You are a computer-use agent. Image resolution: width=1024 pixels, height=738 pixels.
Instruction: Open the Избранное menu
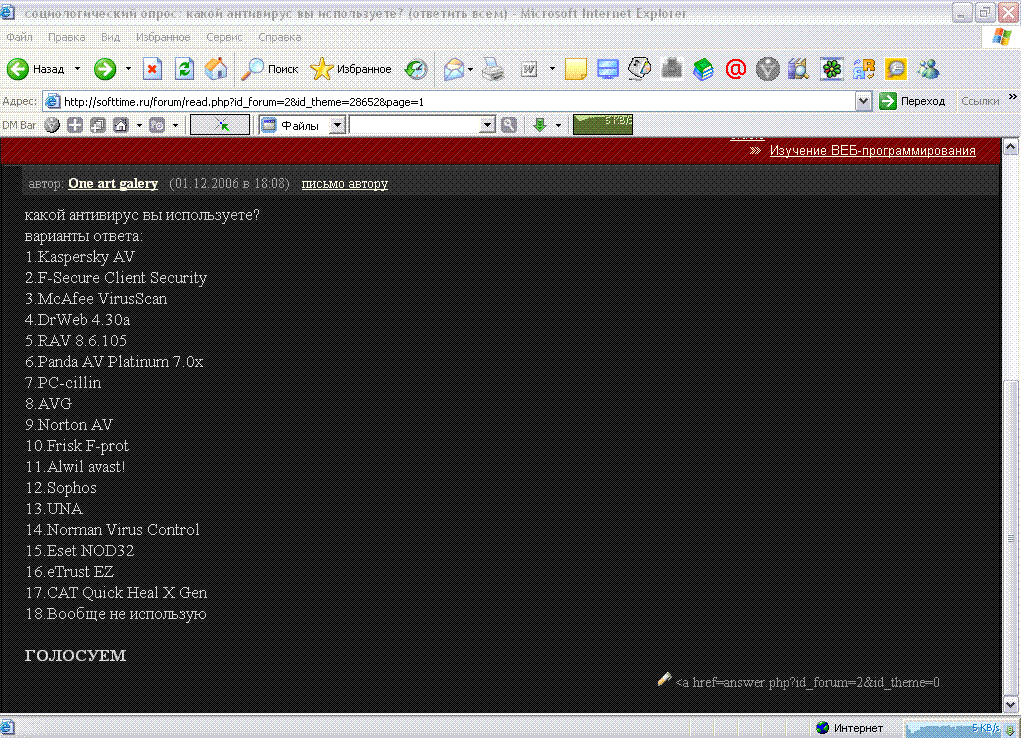tap(163, 37)
